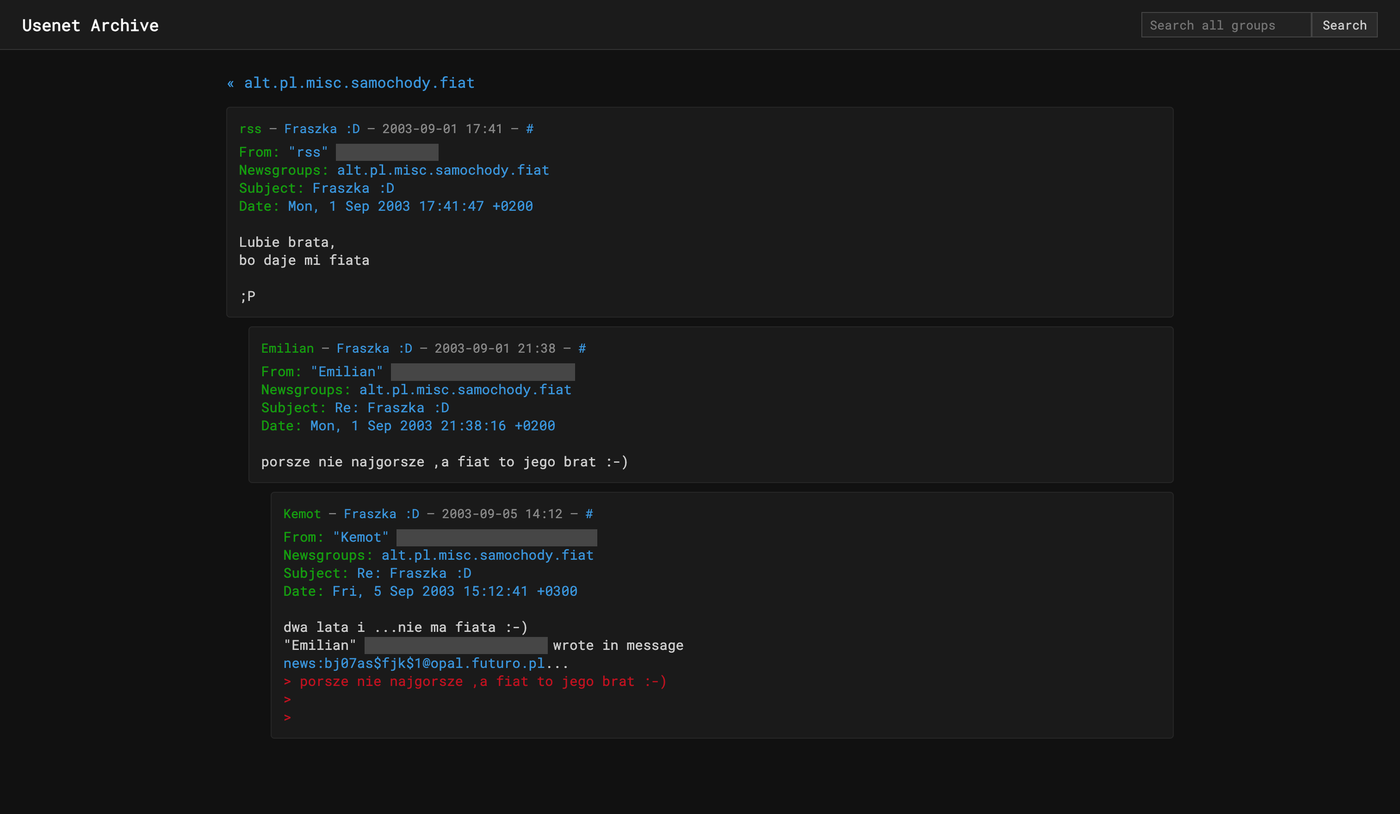The image size is (1400, 814).
Task: Click the Search button
Action: pyautogui.click(x=1344, y=25)
